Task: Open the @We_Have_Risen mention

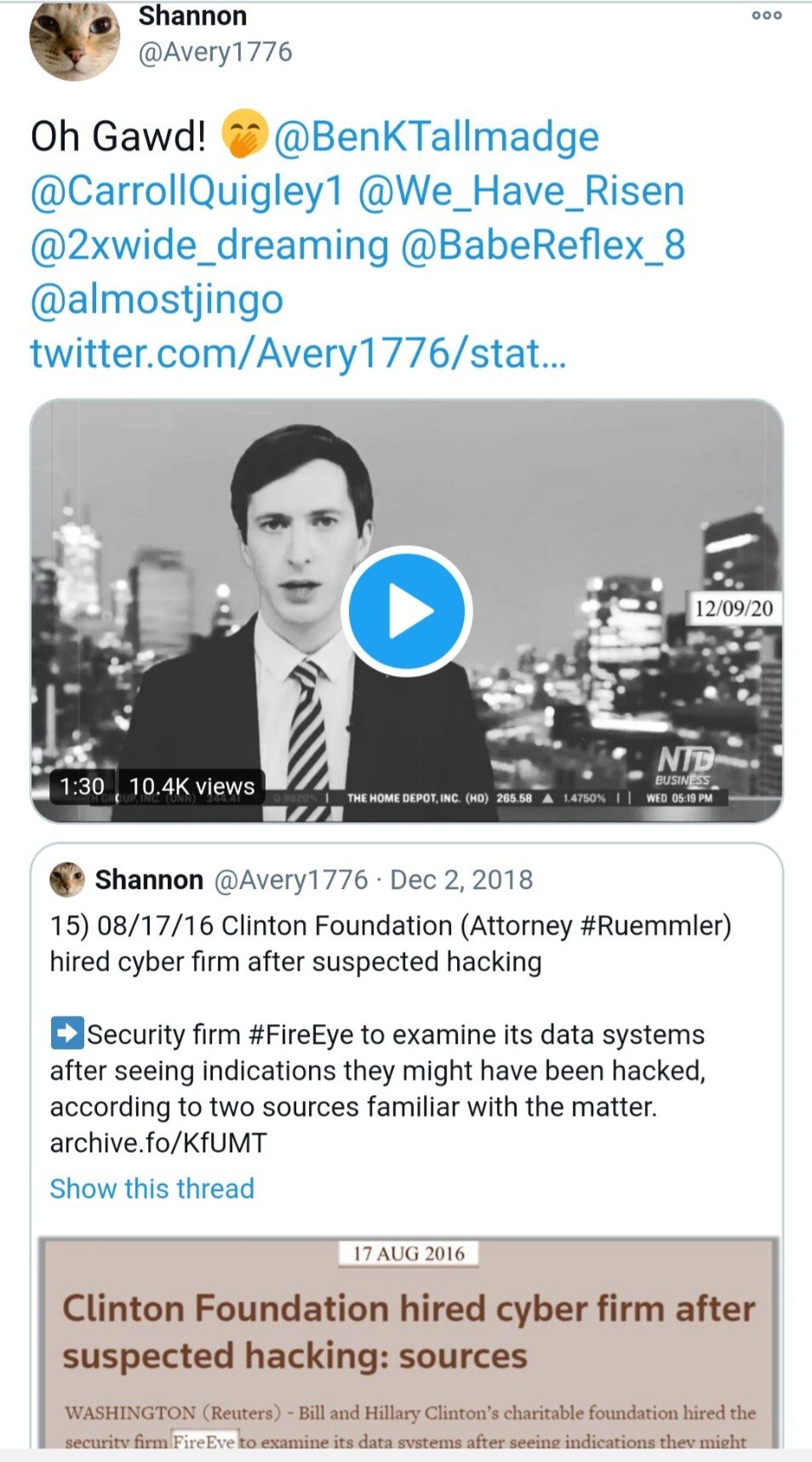Action: click(521, 191)
